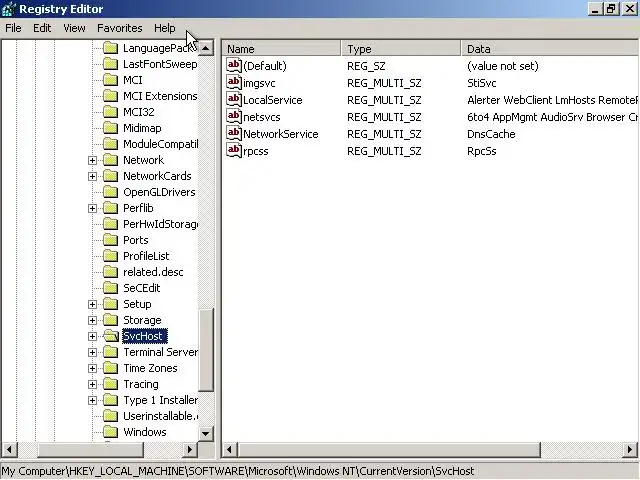
Task: Click the MCI folder icon
Action: [x=111, y=80]
